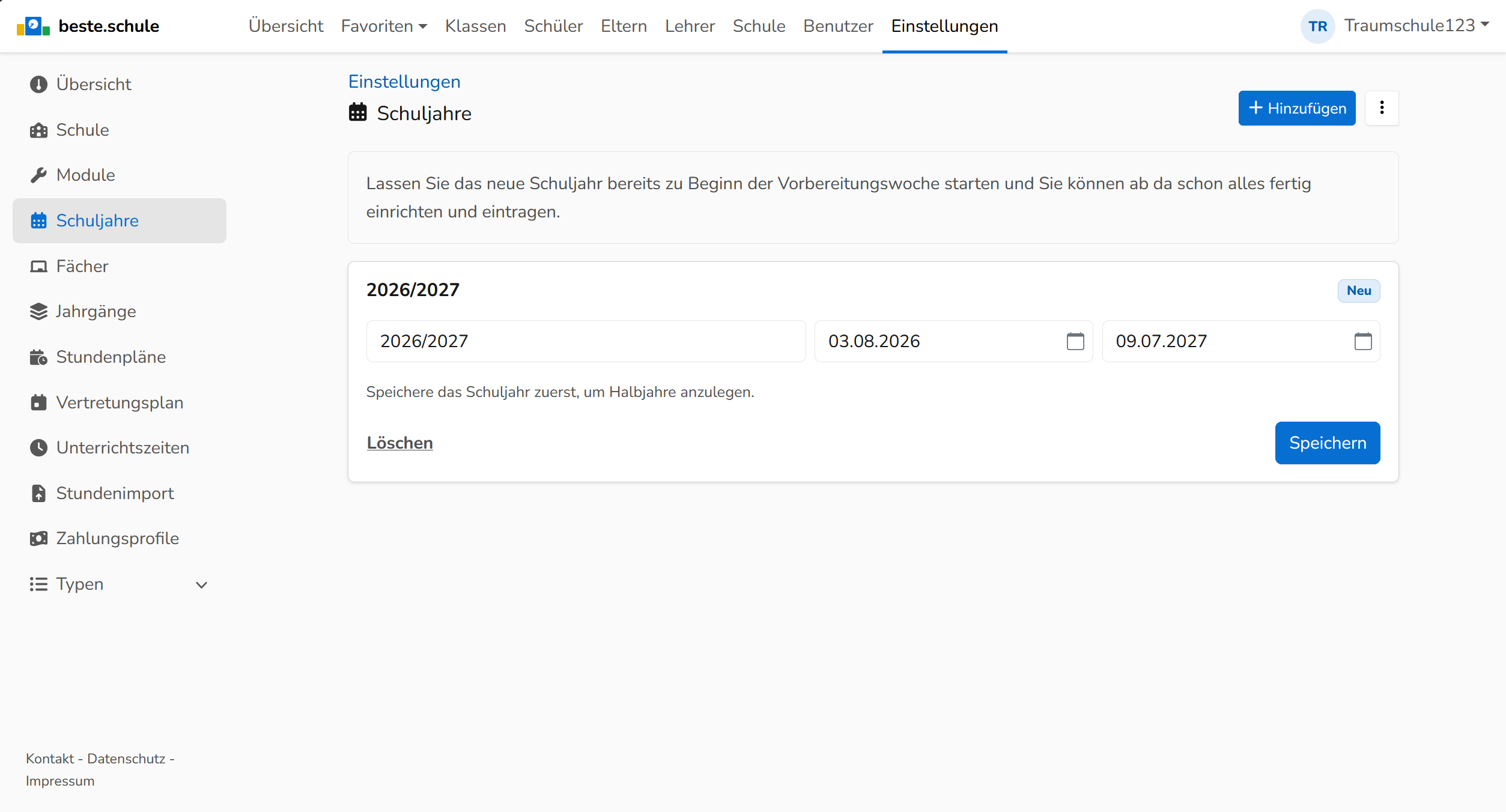The width and height of the screenshot is (1506, 812).
Task: Click the Typen list icon
Action: tap(38, 584)
